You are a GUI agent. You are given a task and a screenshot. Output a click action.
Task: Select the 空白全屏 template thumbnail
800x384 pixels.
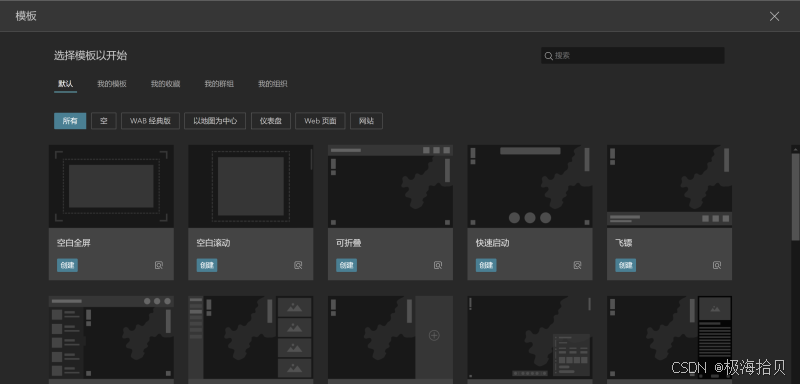111,186
